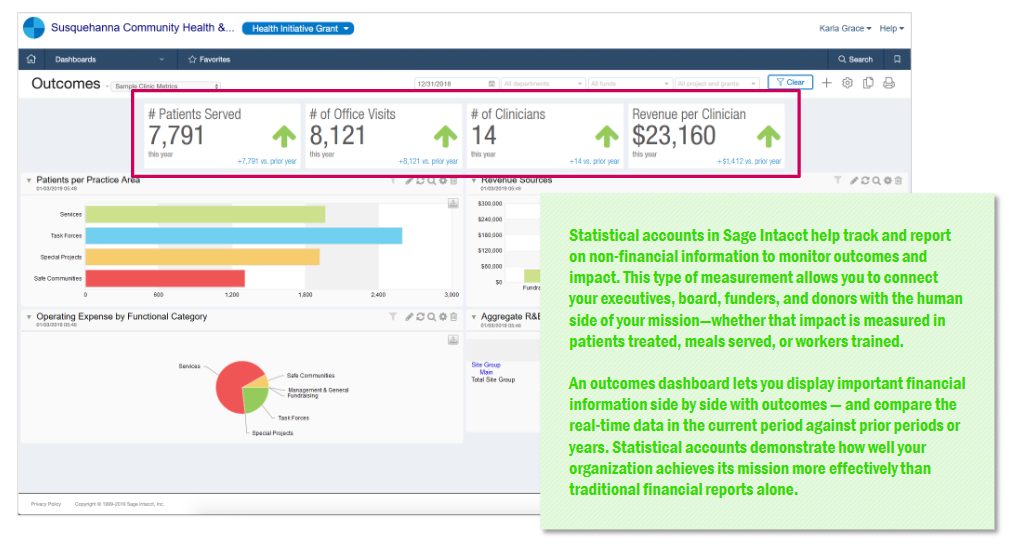Click export icon above the pie chart
Image resolution: width=1011 pixels, height=552 pixels.
453,339
